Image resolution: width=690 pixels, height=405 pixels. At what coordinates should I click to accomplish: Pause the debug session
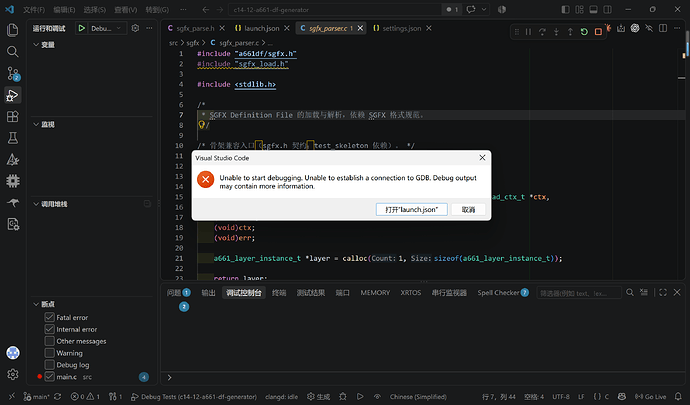click(x=528, y=32)
